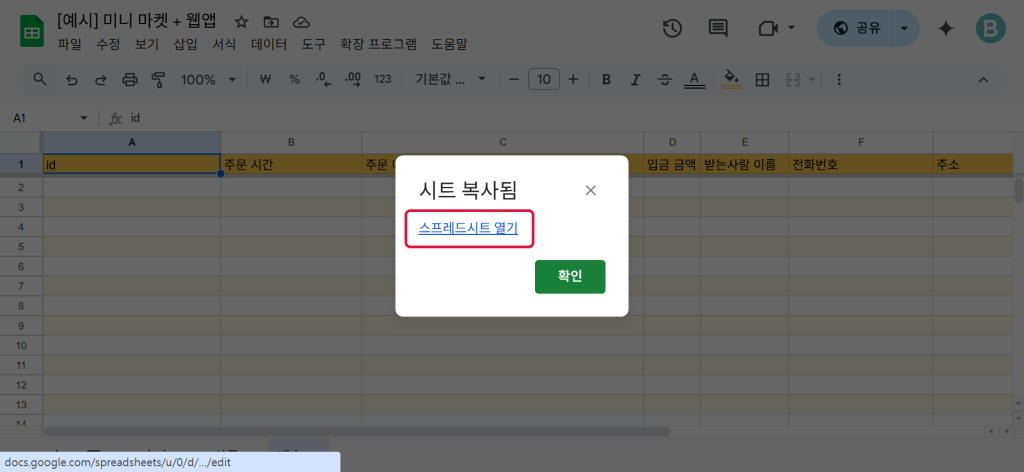This screenshot has width=1024, height=472.
Task: Toggle strikethrough formatting
Action: coord(664,79)
